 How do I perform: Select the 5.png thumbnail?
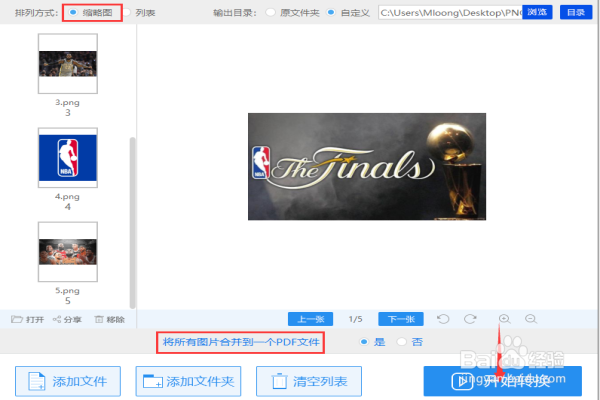[x=68, y=252]
